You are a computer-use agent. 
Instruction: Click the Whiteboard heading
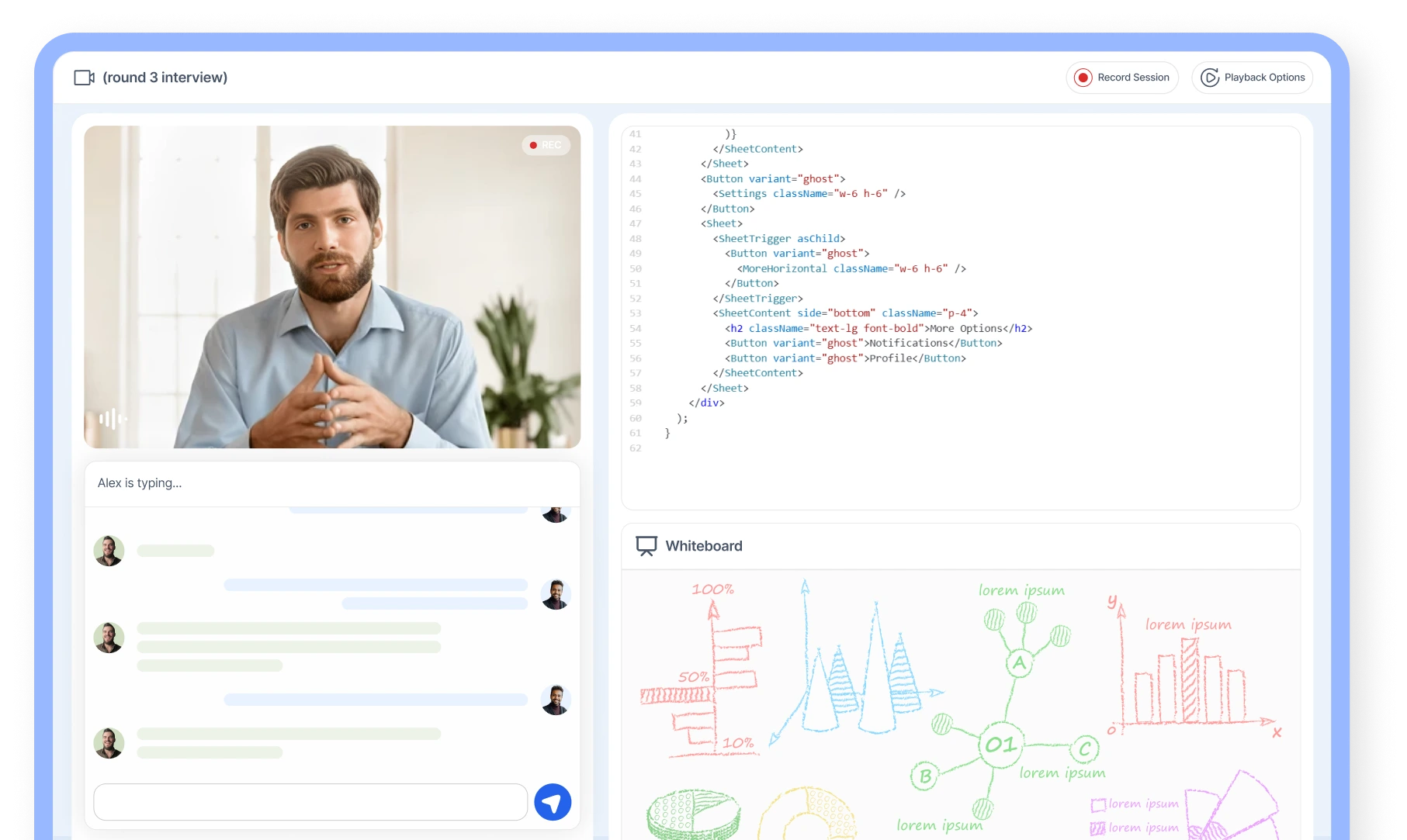704,546
